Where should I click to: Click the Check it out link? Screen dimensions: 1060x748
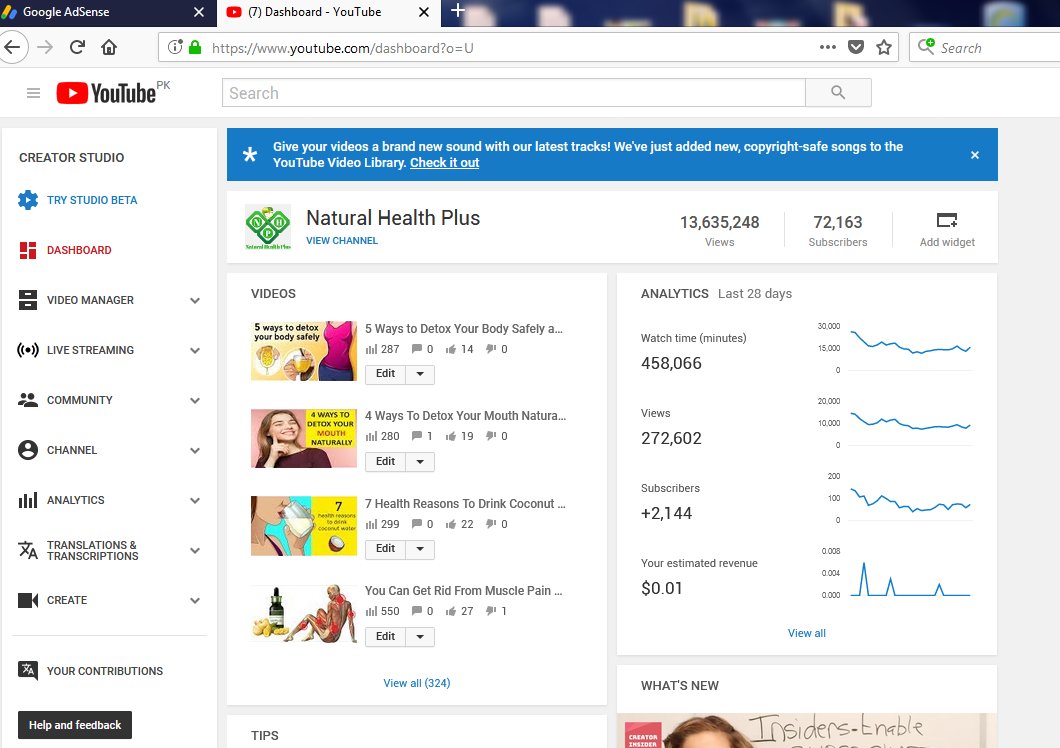point(444,163)
